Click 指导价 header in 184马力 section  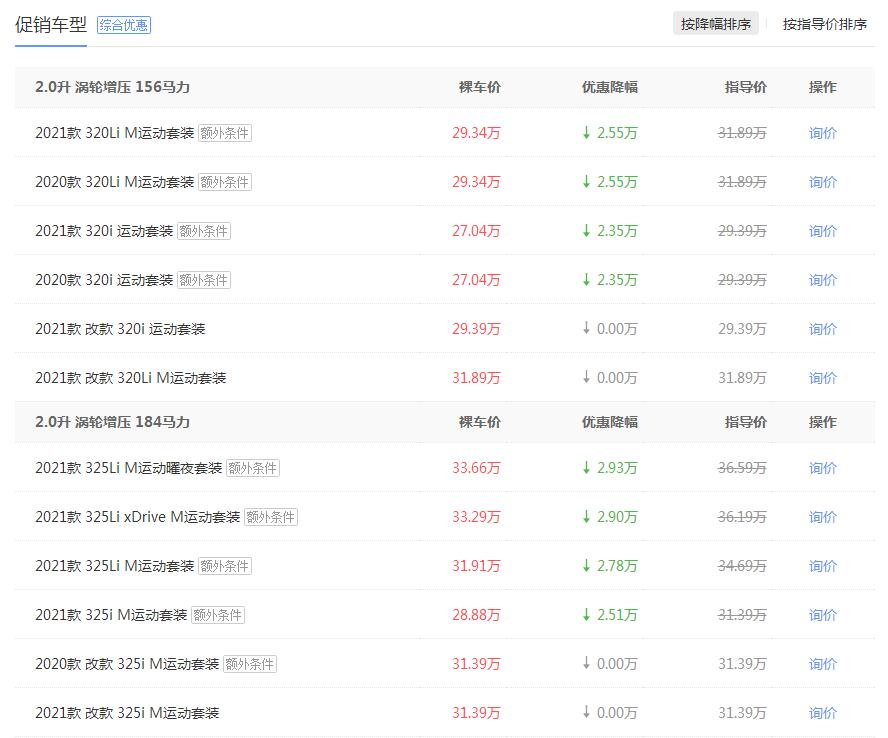(746, 422)
